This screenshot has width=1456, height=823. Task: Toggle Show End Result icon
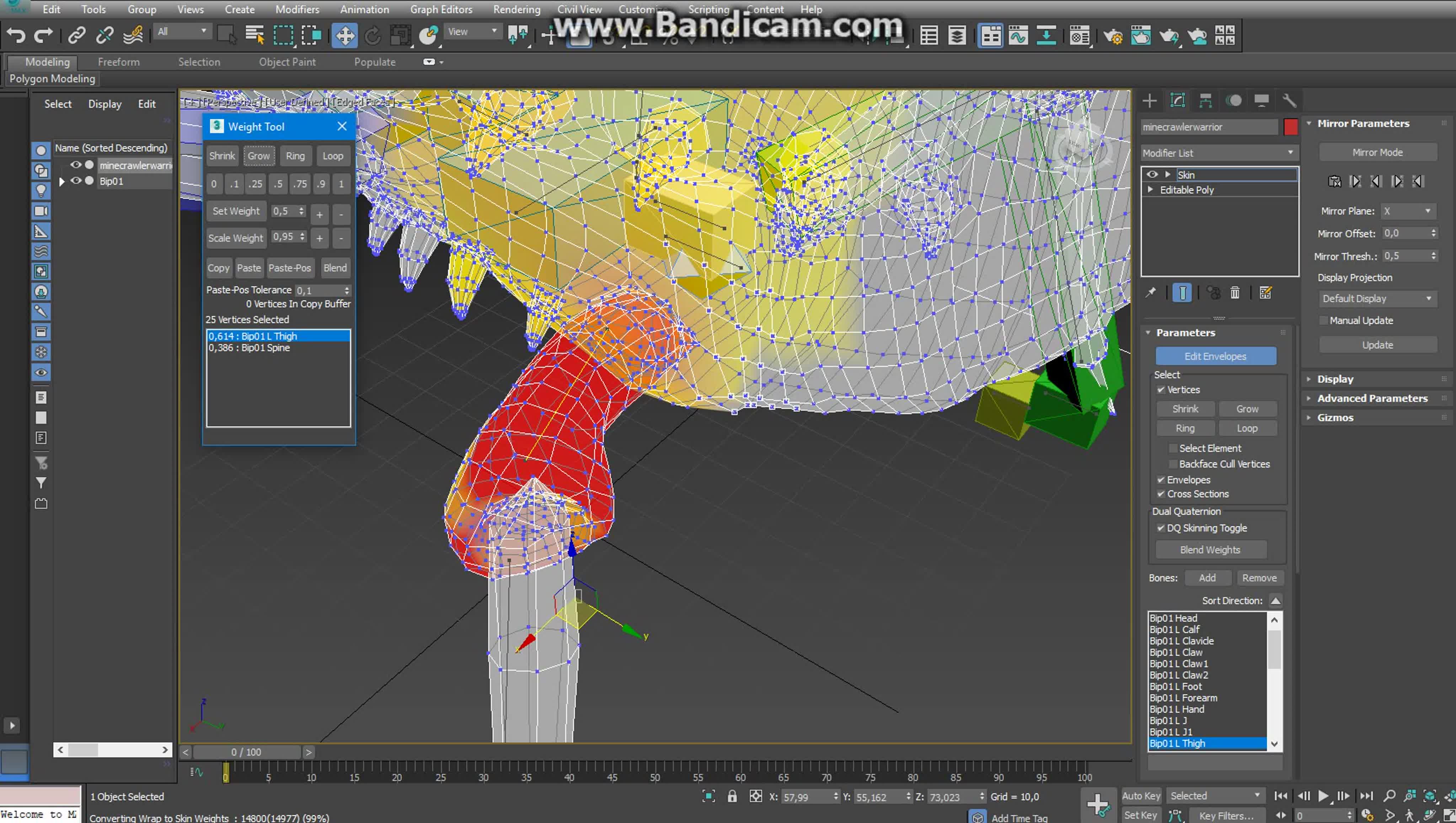click(1182, 292)
